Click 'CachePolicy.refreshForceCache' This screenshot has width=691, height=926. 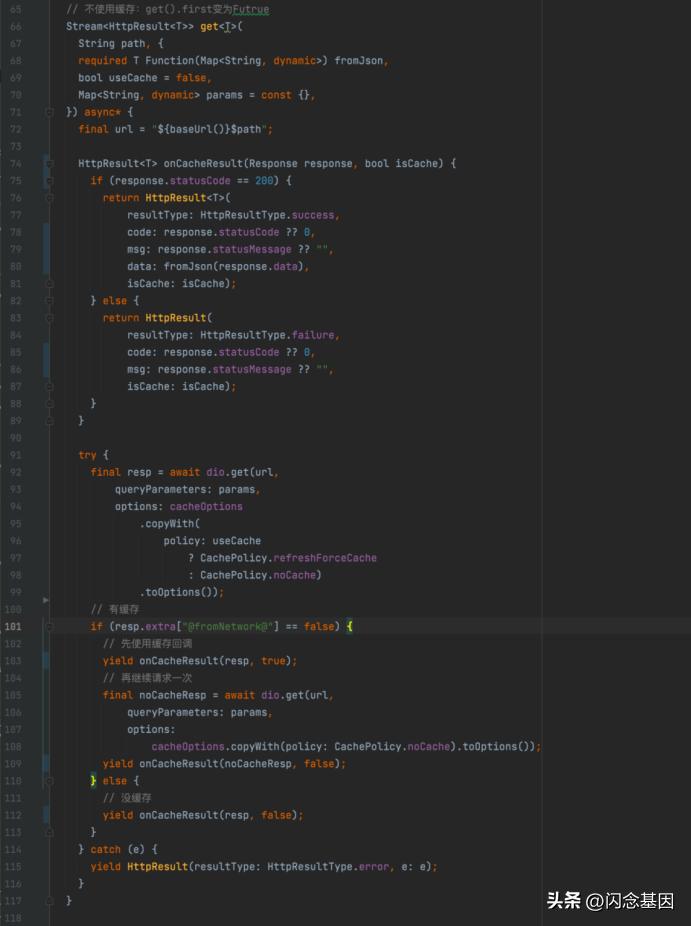click(288, 558)
